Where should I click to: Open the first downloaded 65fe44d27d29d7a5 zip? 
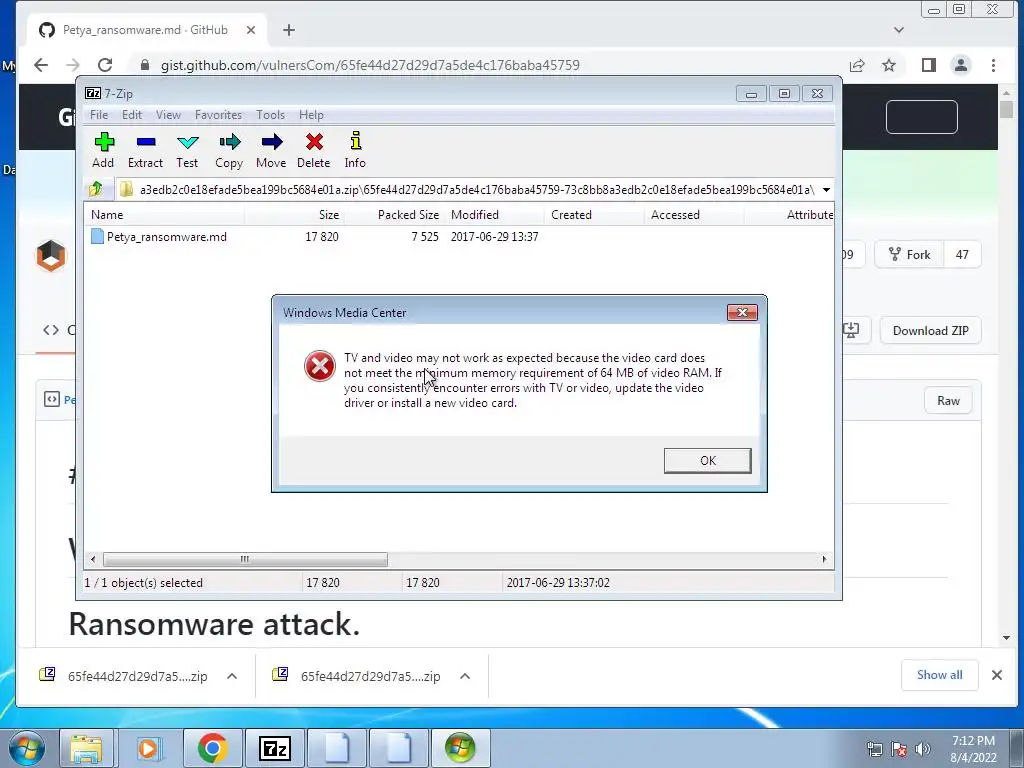(124, 676)
